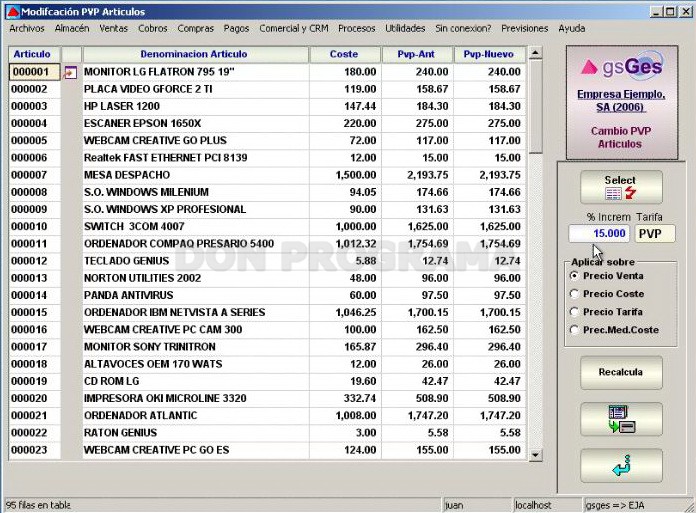Screen dimensions: 696x513
Task: Click the scrollbar down arrow of article table
Action: pos(535,455)
